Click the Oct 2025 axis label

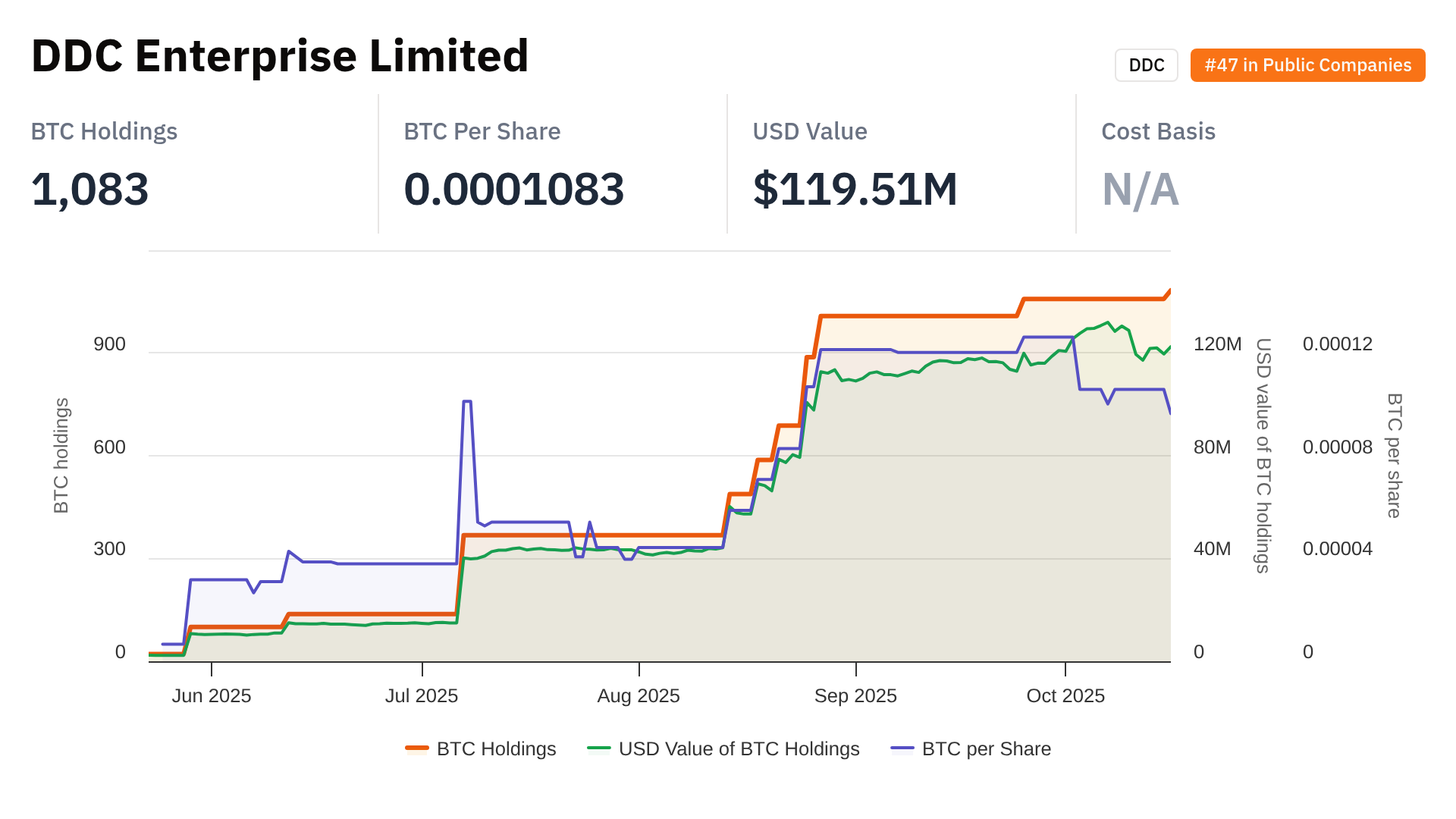pyautogui.click(x=1065, y=695)
